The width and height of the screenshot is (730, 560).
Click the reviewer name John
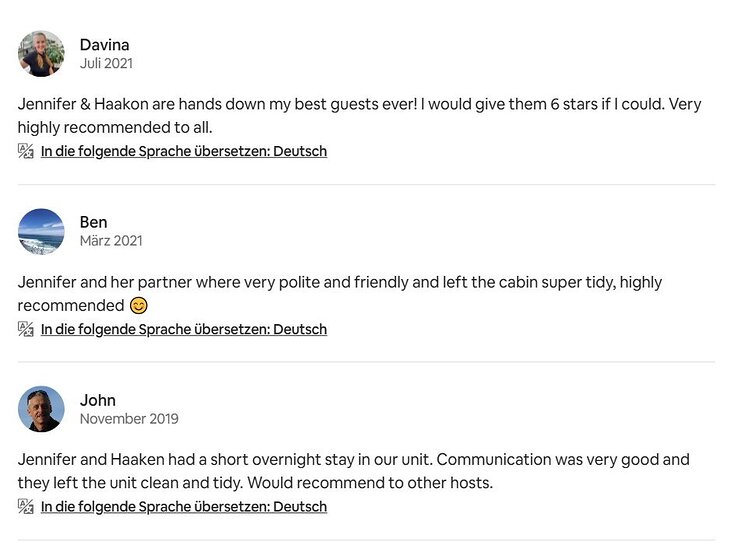pos(98,400)
